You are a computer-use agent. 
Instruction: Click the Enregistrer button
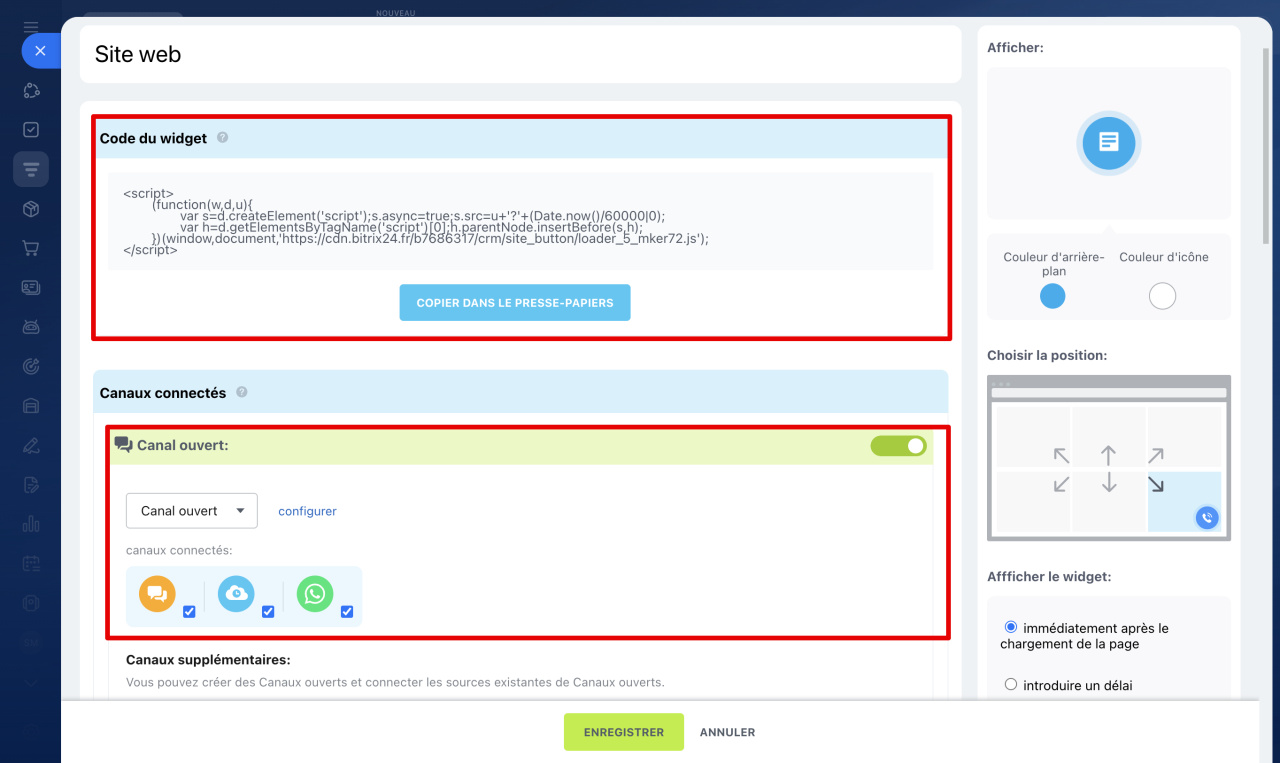click(624, 732)
